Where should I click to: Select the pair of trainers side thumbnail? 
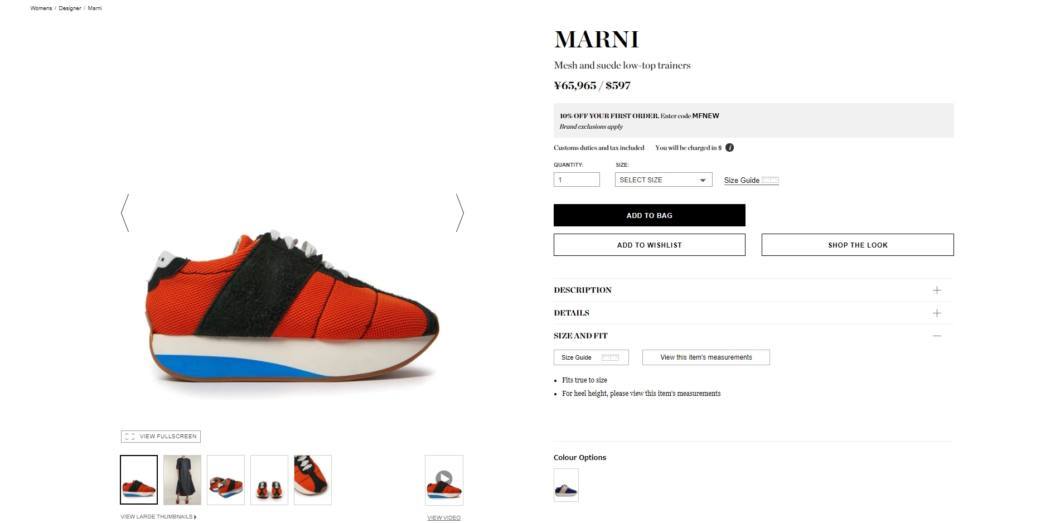225,480
